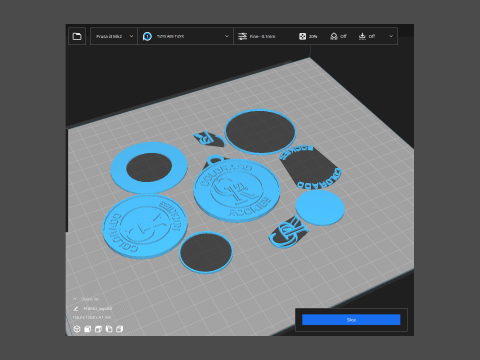Screen dimensions: 480x360
Task: Expand the print settings panel chevron
Action: [391, 36]
